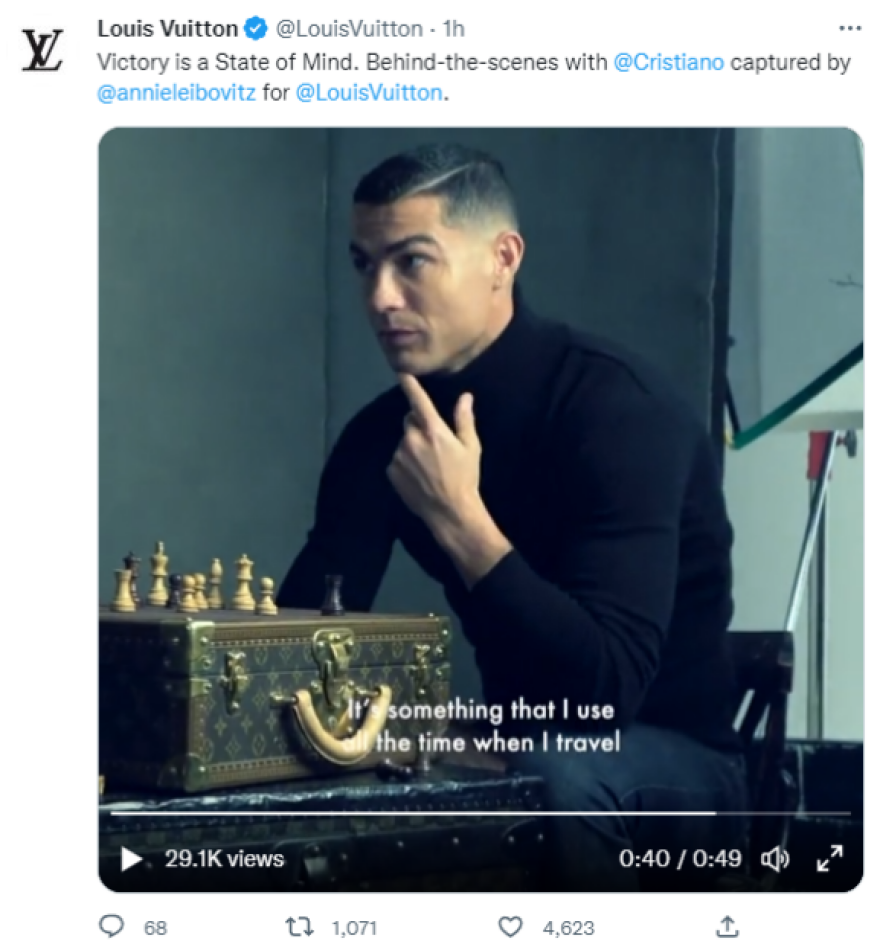Click the Louis Vuitton display name
Viewport: 880px width, 947px height.
168,28
